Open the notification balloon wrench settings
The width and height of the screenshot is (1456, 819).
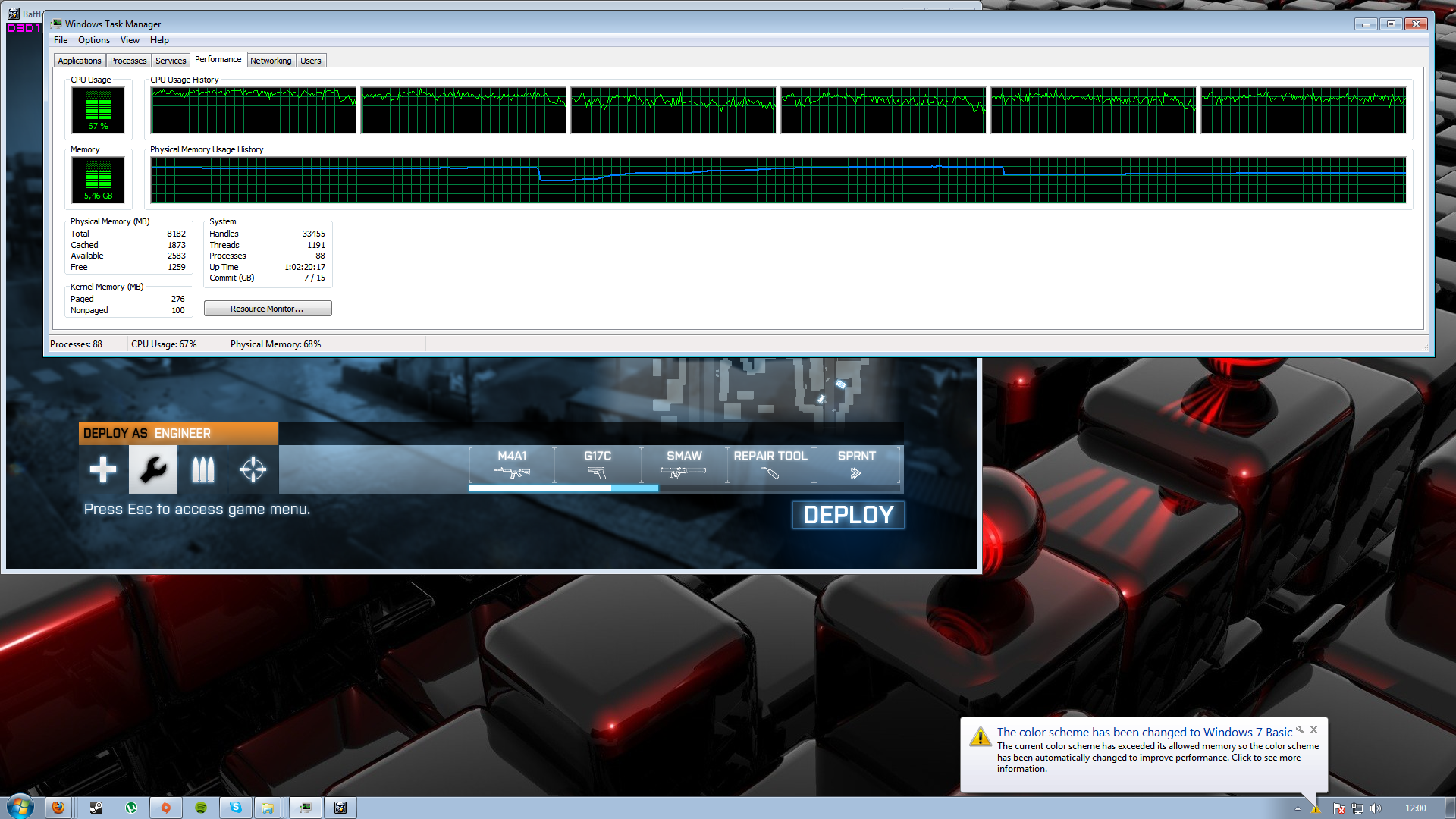coord(1300,730)
